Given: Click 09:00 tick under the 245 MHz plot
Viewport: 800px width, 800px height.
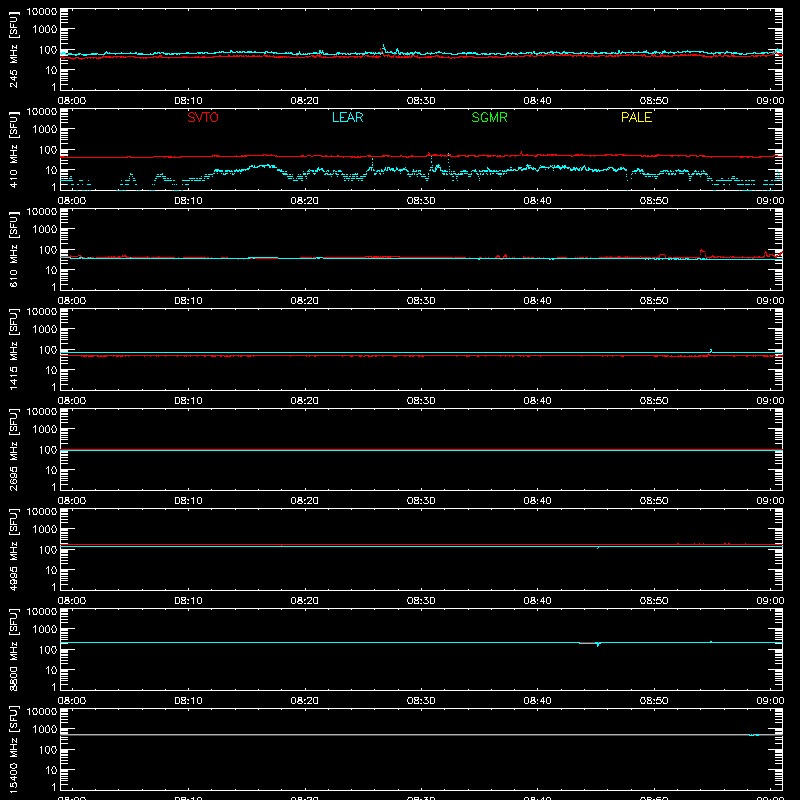Looking at the screenshot, I should (770, 101).
